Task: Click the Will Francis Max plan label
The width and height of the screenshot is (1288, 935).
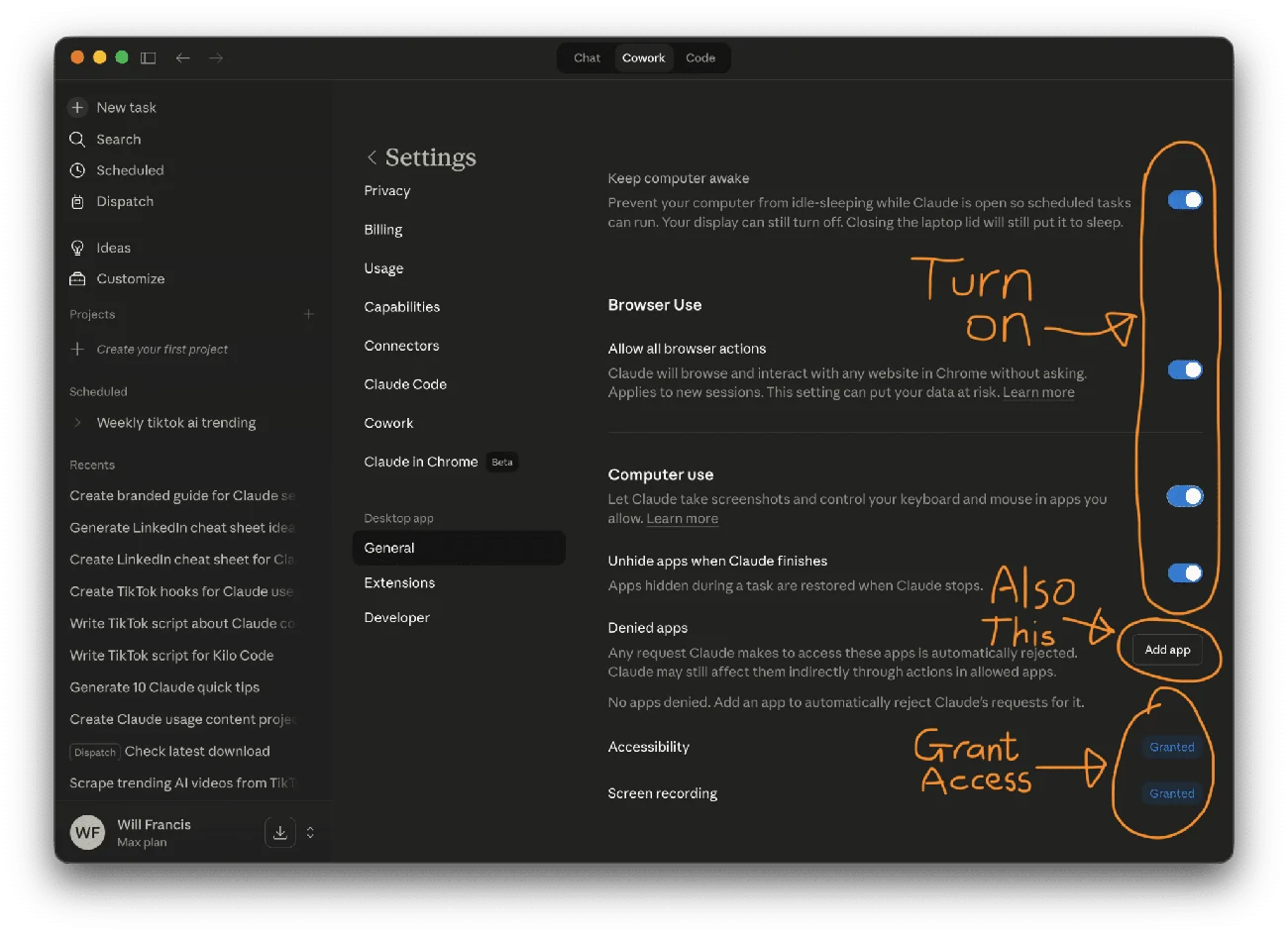Action: coord(154,833)
